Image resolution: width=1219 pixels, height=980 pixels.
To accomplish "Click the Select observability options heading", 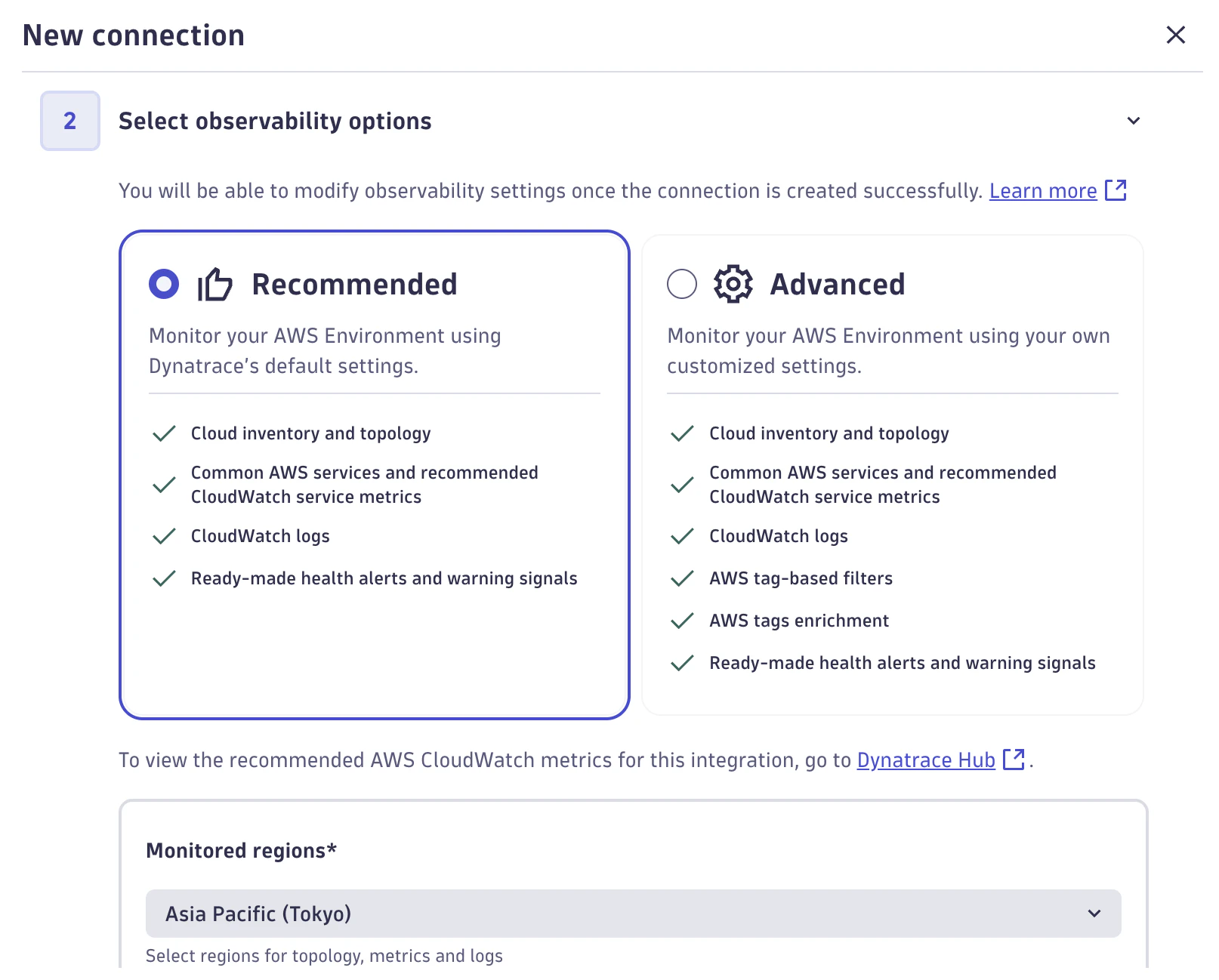I will click(275, 121).
